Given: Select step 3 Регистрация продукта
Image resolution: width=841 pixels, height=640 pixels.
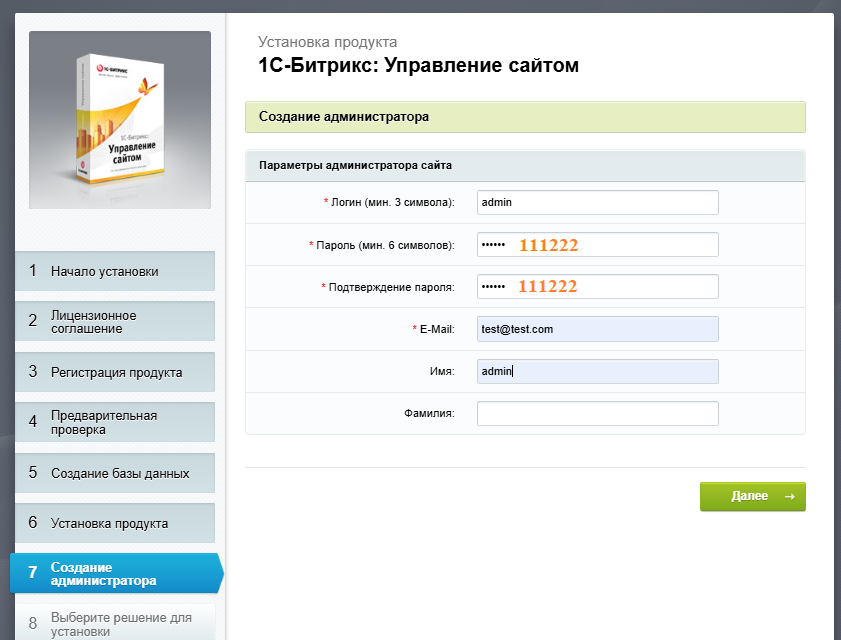Looking at the screenshot, I should click(115, 372).
